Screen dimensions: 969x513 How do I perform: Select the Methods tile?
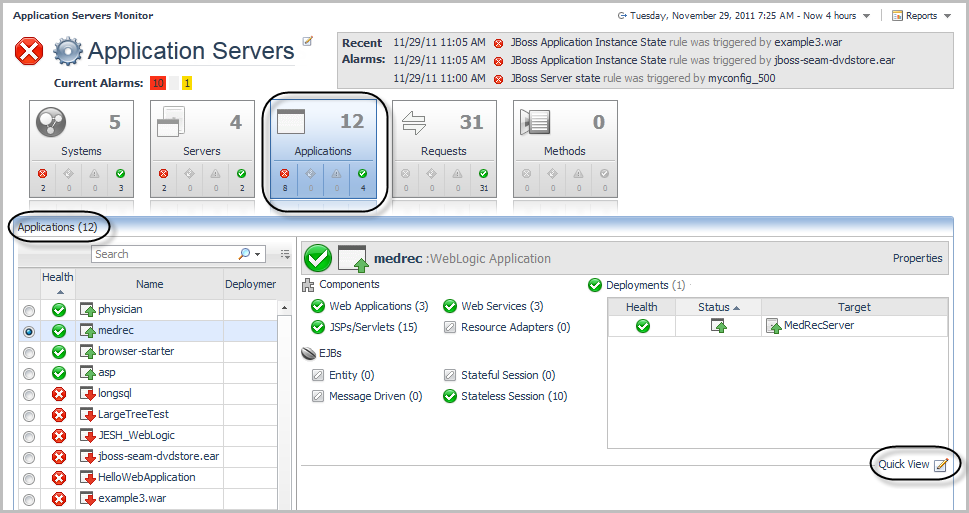pyautogui.click(x=565, y=149)
